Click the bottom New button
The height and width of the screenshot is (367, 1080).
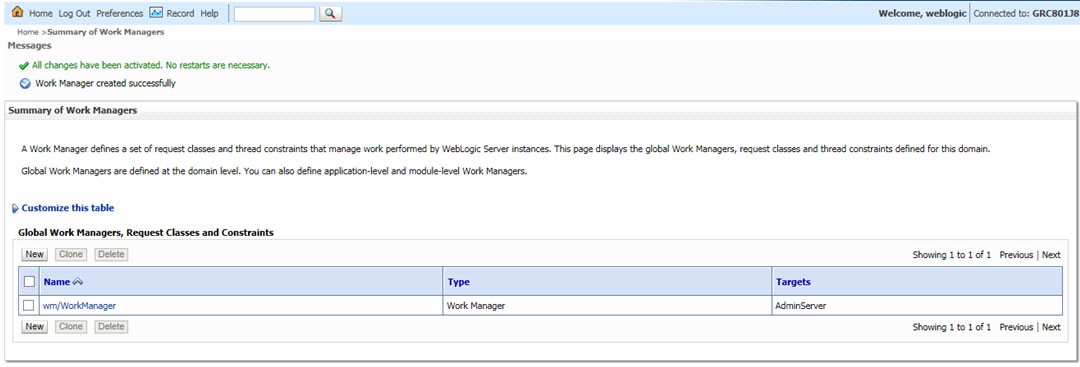pyautogui.click(x=34, y=326)
